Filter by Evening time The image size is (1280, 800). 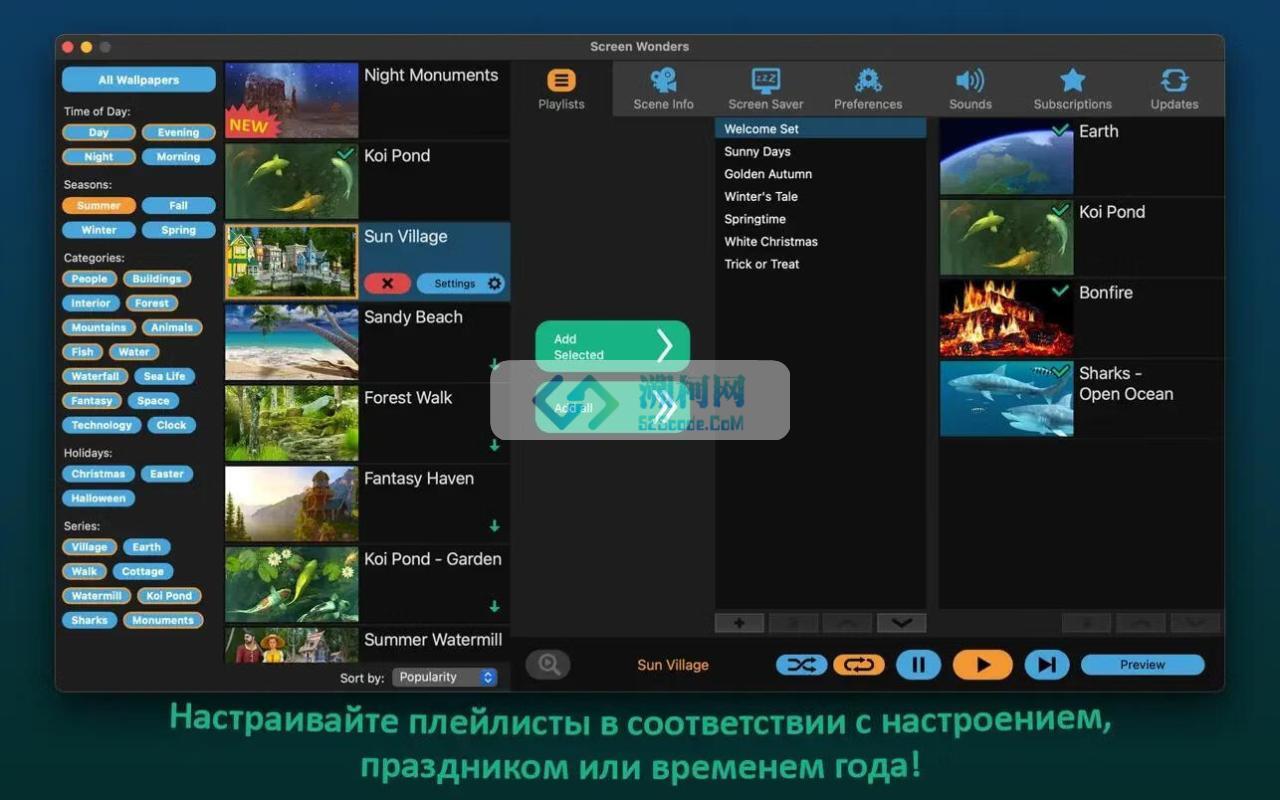pos(178,132)
